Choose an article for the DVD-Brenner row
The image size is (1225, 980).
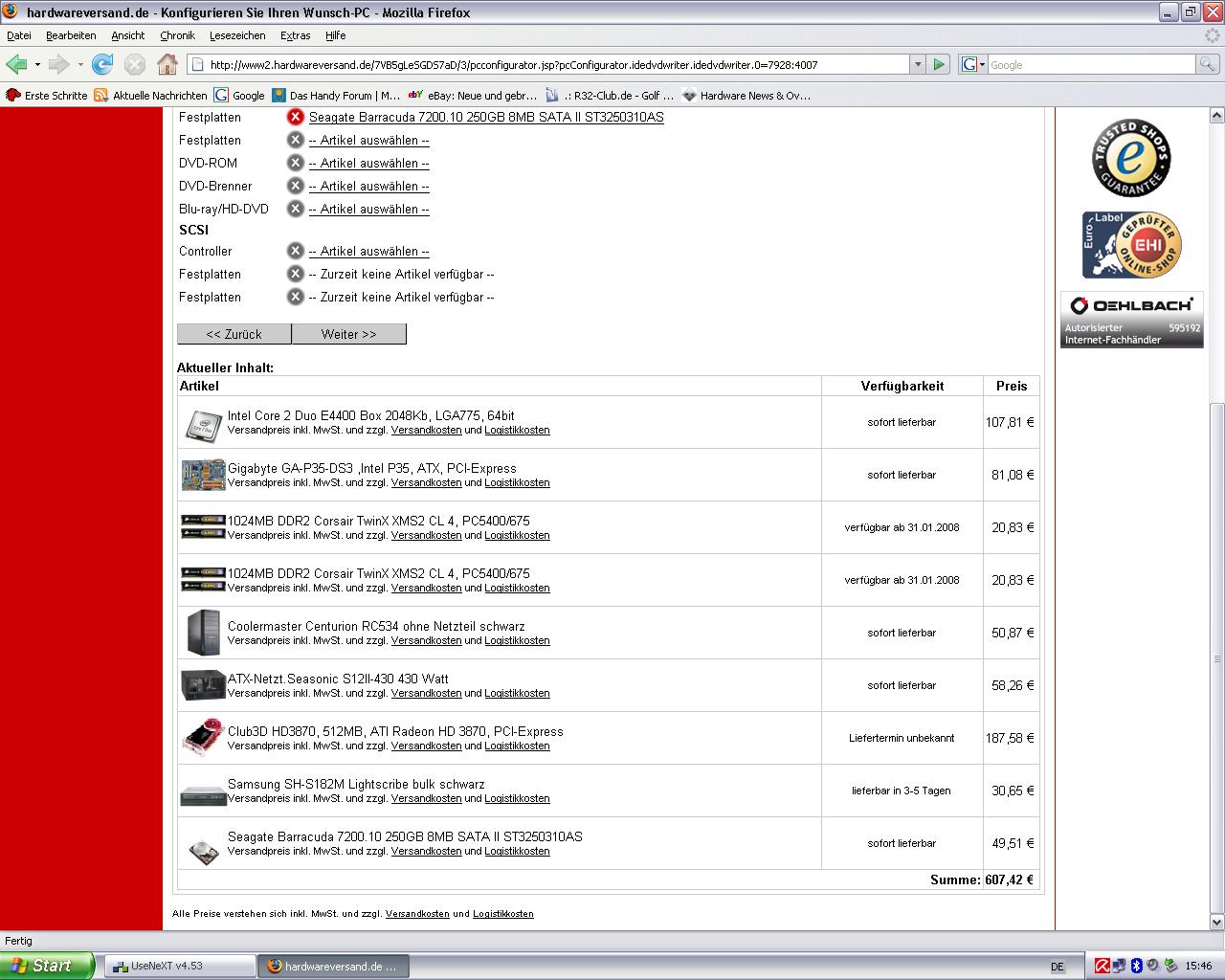tap(368, 186)
